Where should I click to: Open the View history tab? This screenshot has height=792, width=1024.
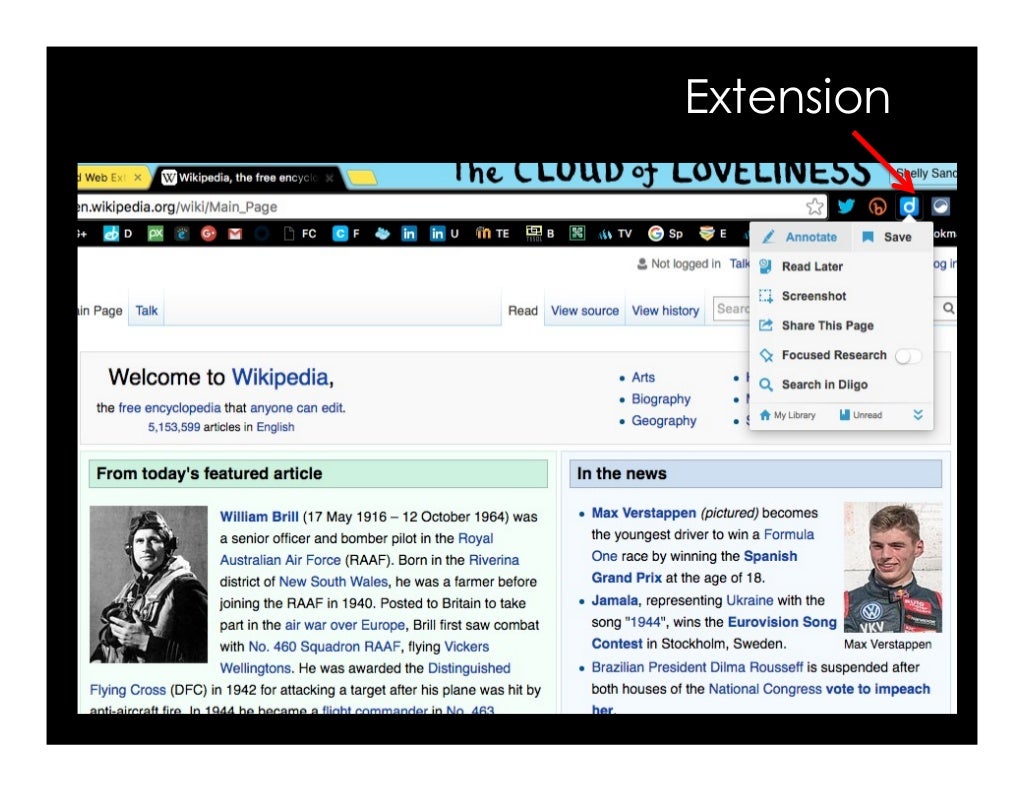click(x=665, y=311)
